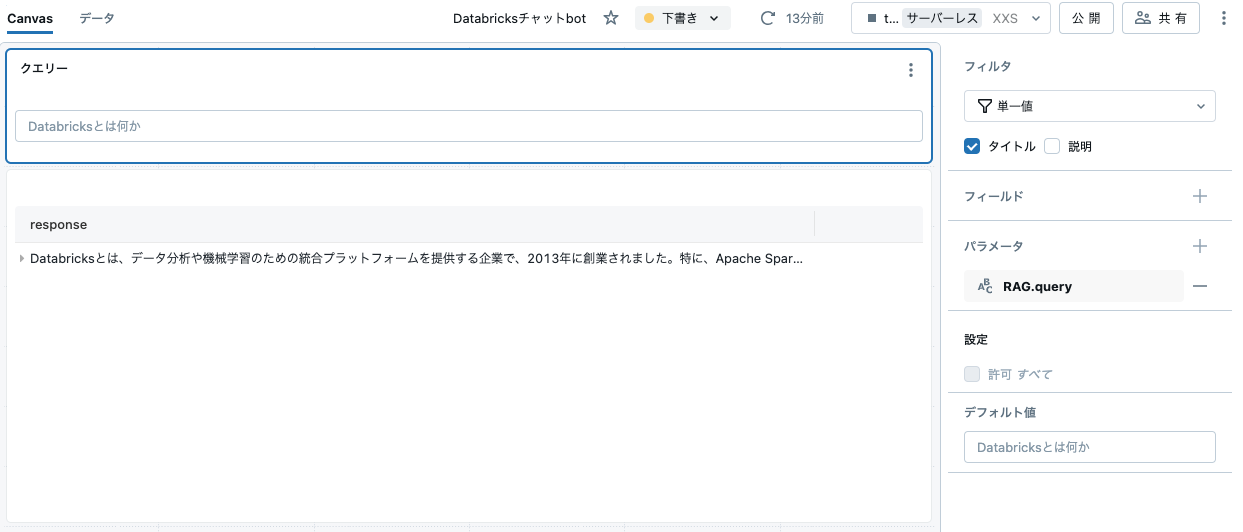The height and width of the screenshot is (532, 1243).
Task: Open the 下書き status dropdown
Action: [x=683, y=18]
